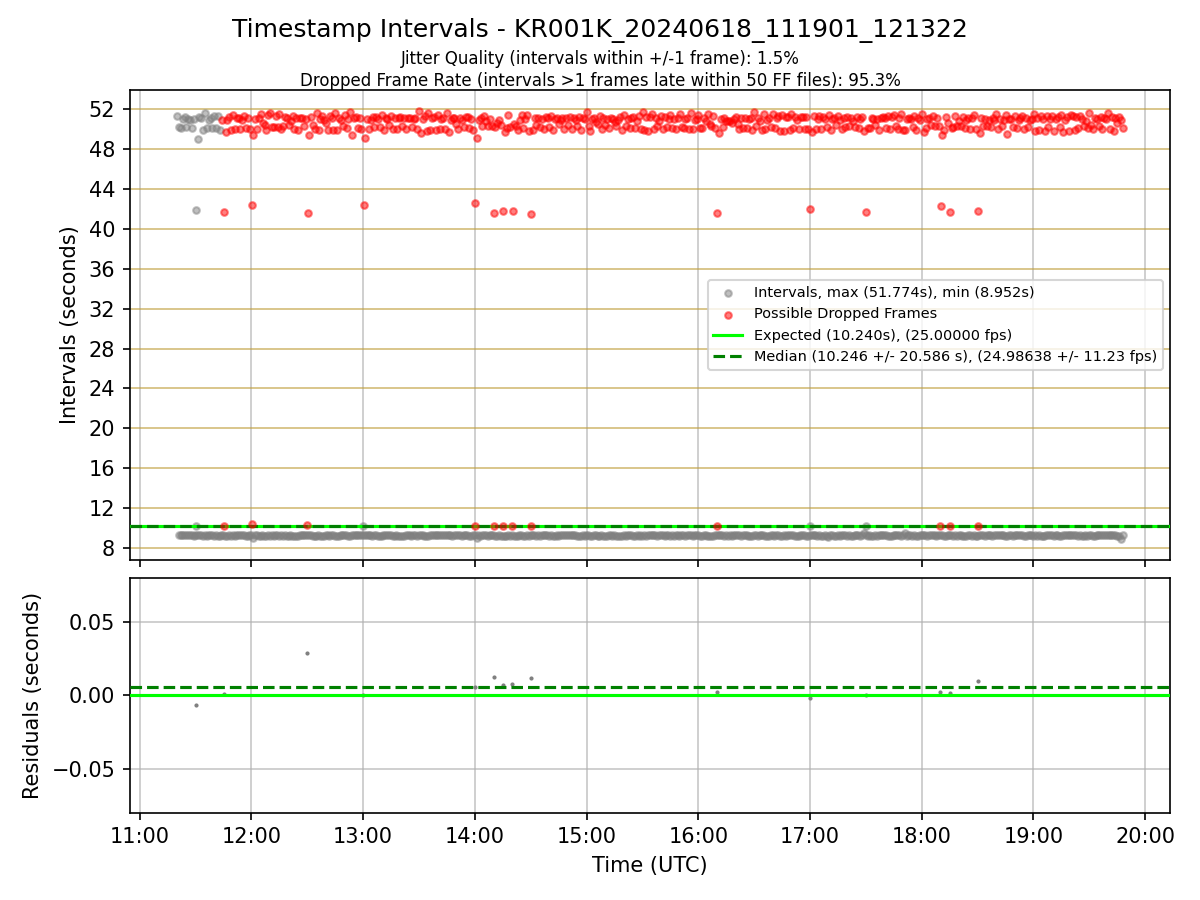Click the grey circle marker in the legend
The image size is (1200, 900).
pos(728,293)
